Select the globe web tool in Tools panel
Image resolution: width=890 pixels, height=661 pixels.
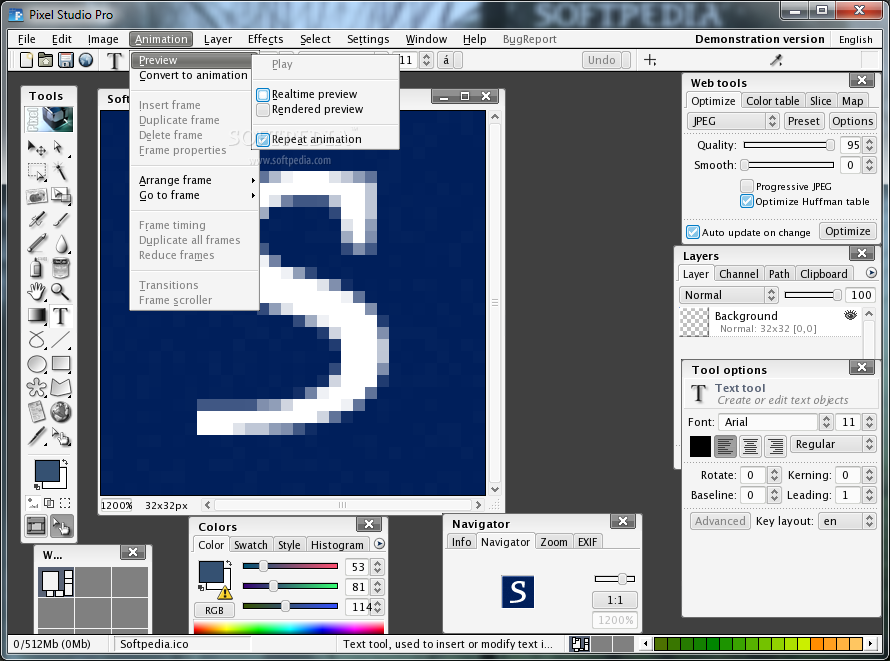(x=60, y=412)
